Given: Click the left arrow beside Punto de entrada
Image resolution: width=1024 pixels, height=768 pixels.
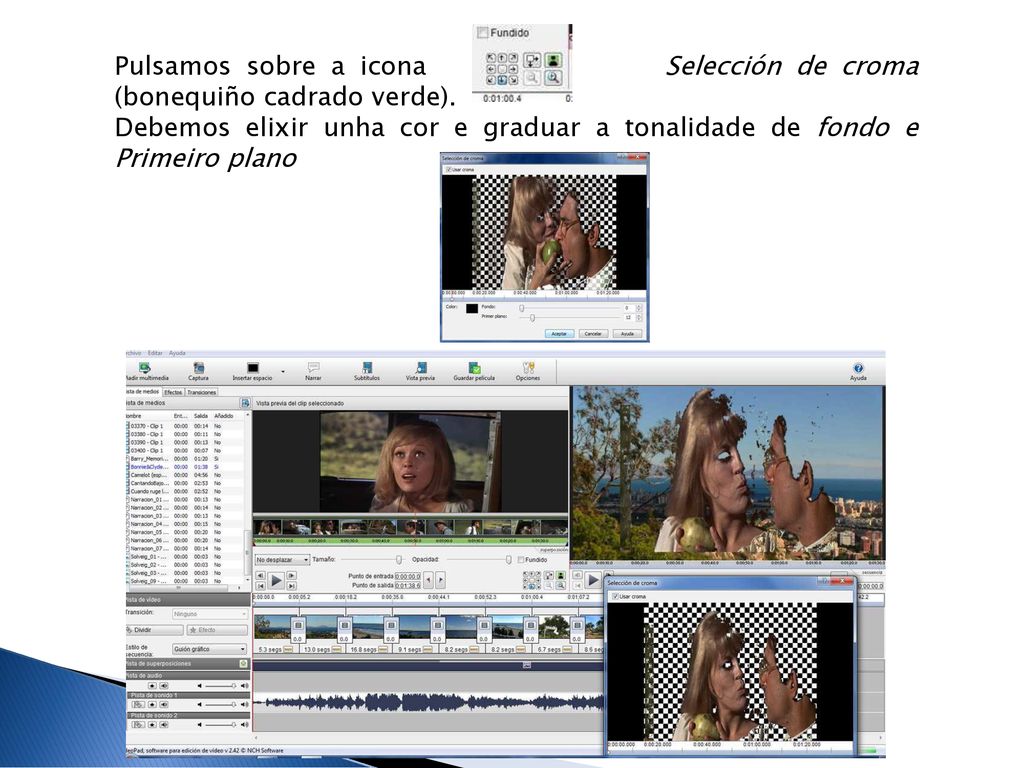Looking at the screenshot, I should click(428, 580).
